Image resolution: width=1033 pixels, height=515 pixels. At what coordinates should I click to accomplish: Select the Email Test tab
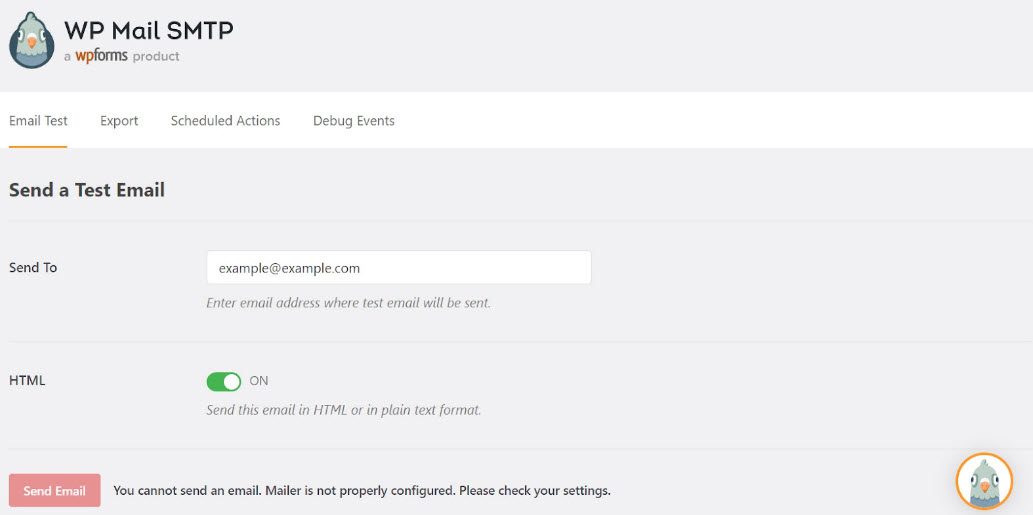pos(38,121)
